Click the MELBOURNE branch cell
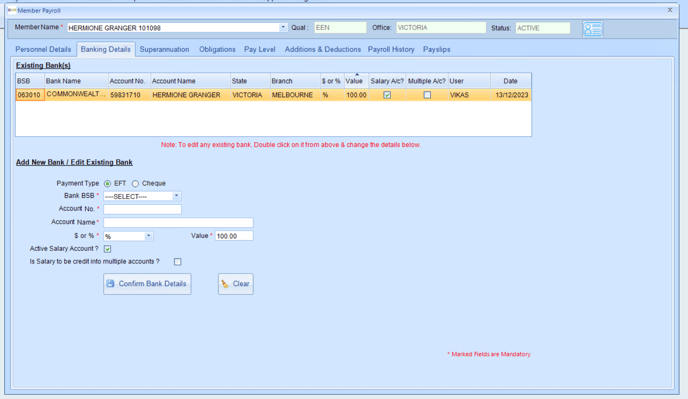688x399 pixels. pyautogui.click(x=295, y=95)
